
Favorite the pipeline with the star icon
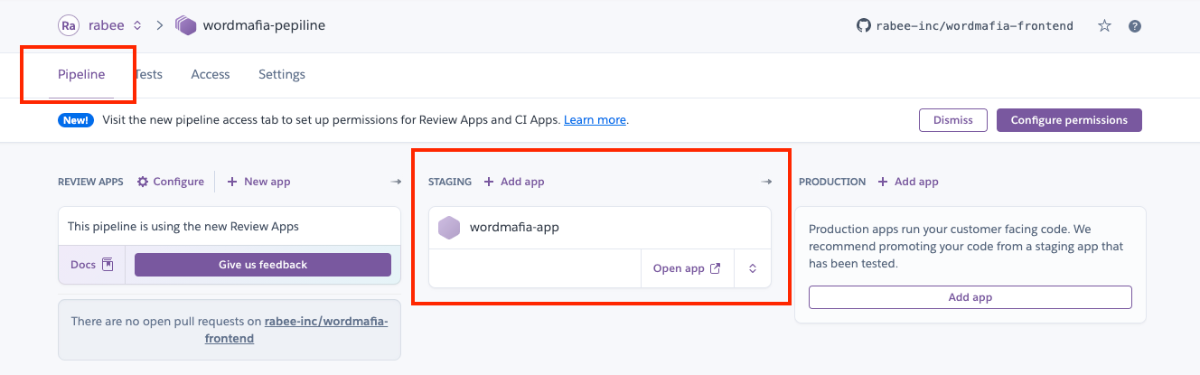pyautogui.click(x=1104, y=25)
